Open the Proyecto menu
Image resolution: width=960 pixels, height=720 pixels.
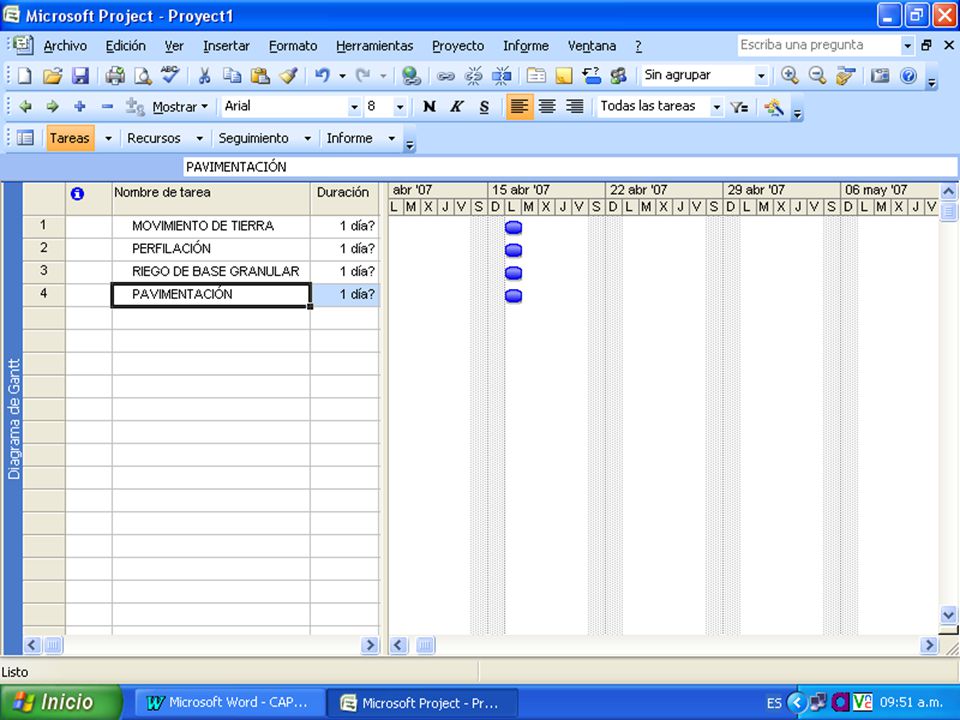458,46
